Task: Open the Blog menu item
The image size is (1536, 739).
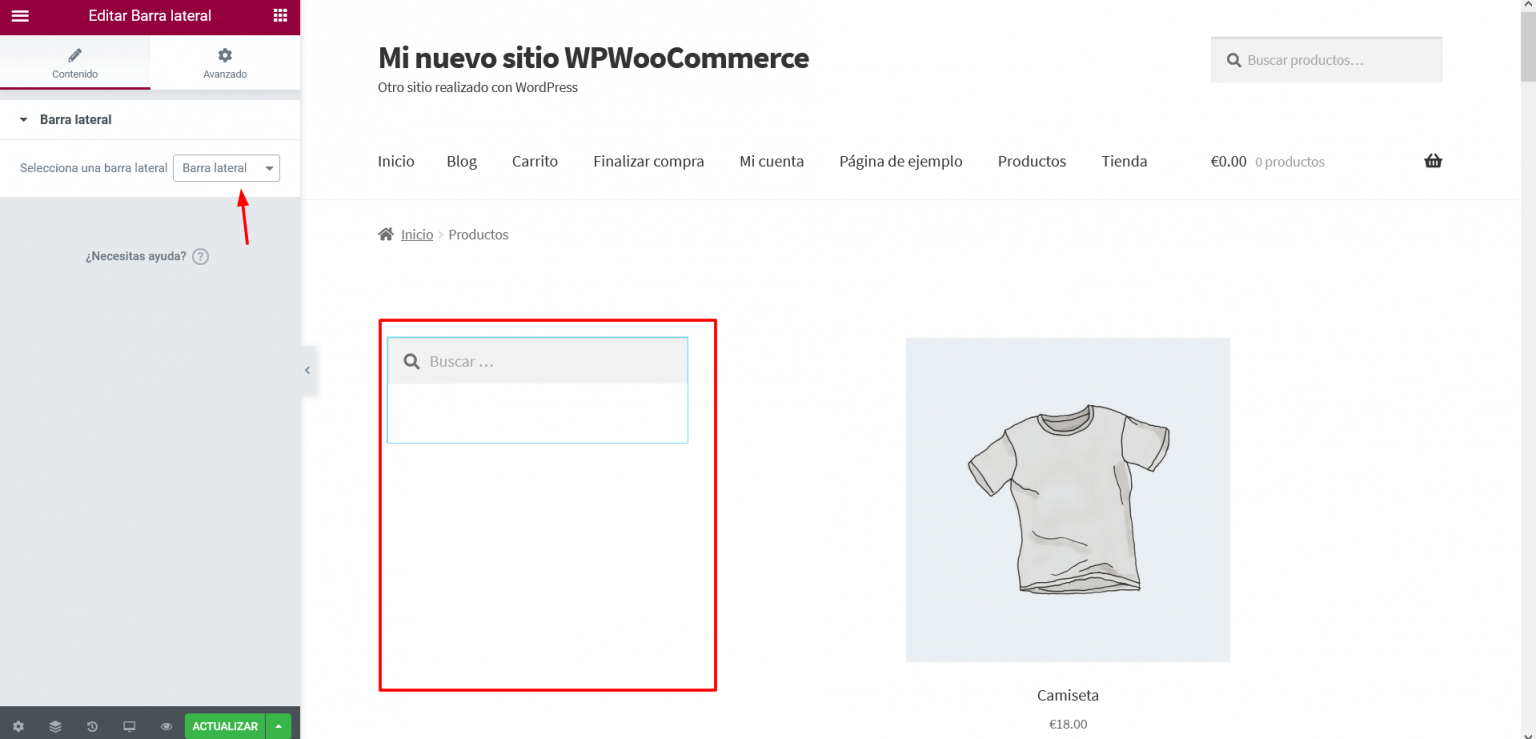Action: coord(462,161)
